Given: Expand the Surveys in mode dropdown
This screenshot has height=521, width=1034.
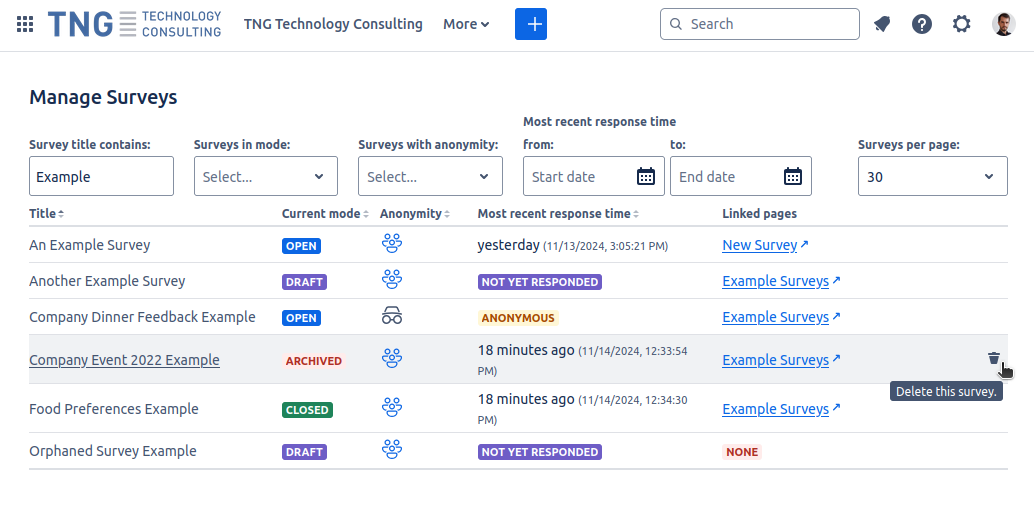Looking at the screenshot, I should [x=266, y=177].
